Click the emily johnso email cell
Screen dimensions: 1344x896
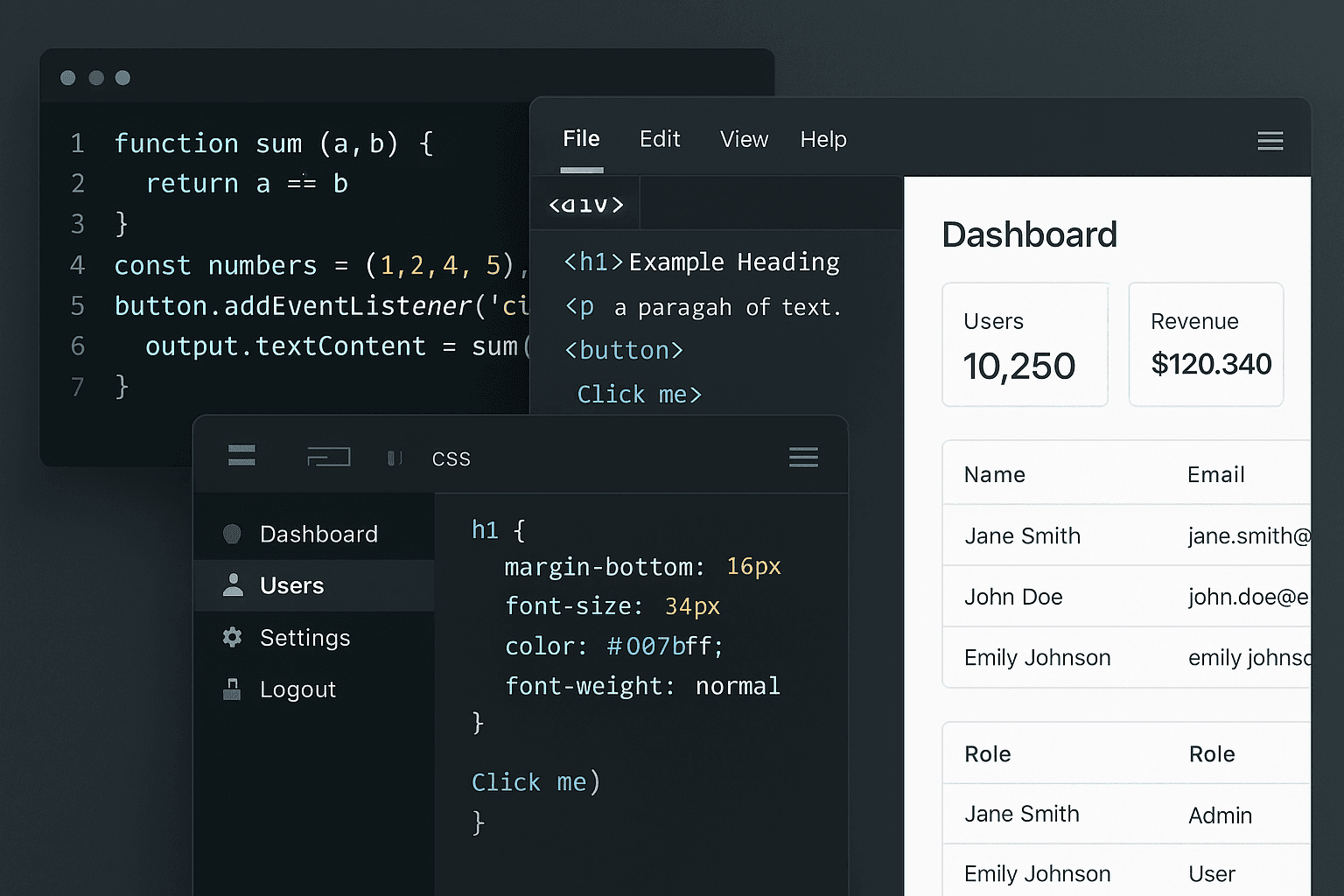click(1249, 658)
